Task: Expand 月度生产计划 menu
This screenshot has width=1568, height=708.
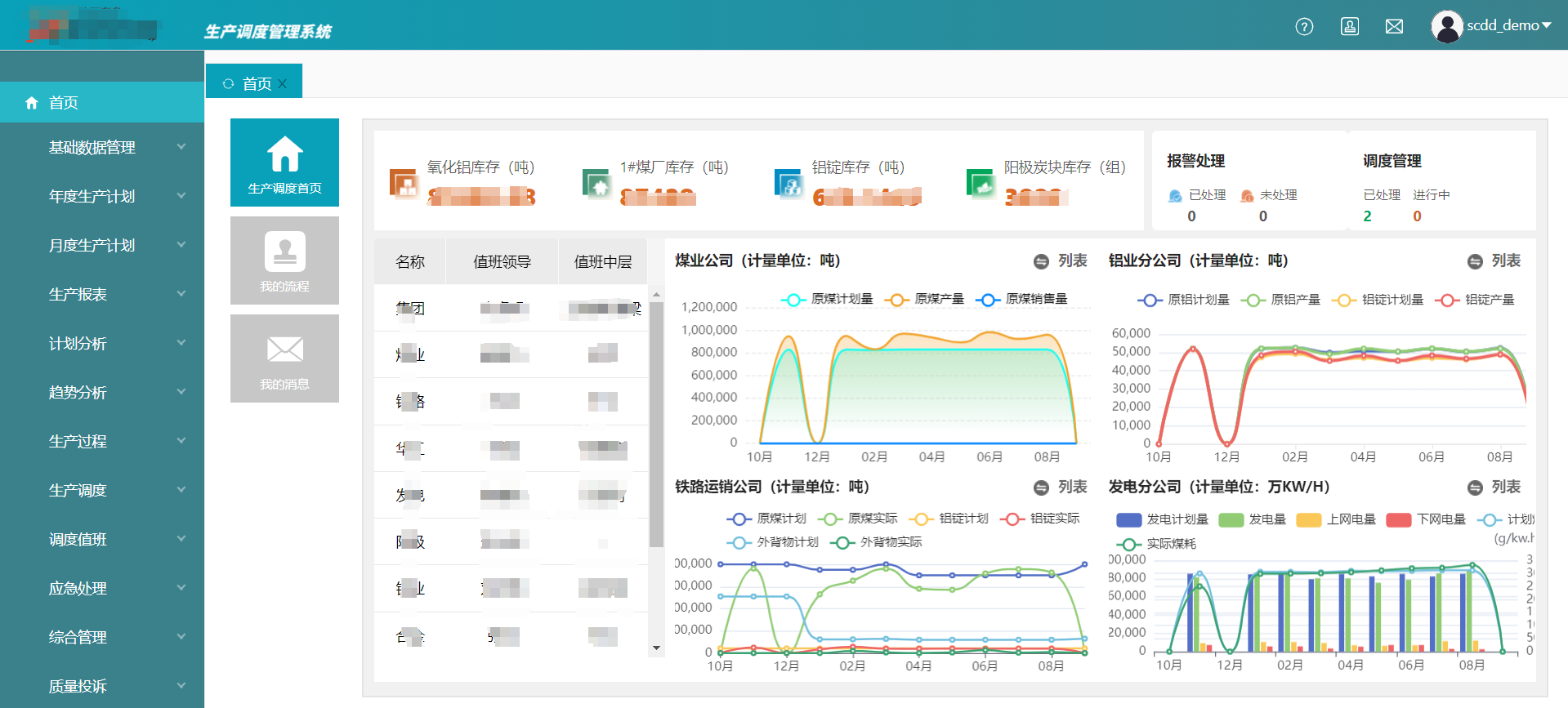Action: coord(102,245)
